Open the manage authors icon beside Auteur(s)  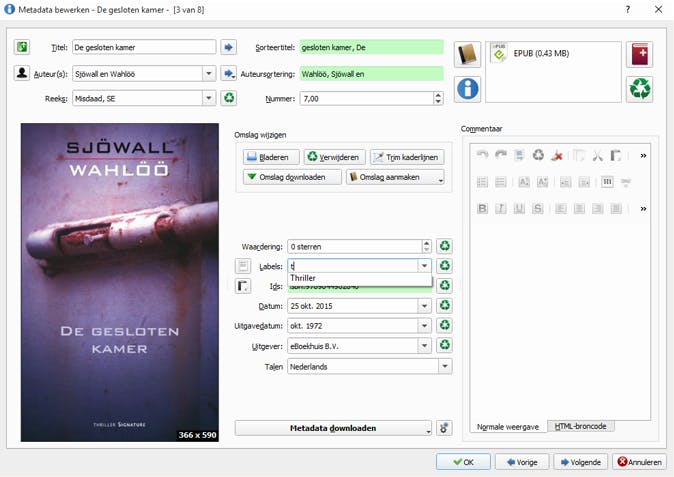(21, 73)
